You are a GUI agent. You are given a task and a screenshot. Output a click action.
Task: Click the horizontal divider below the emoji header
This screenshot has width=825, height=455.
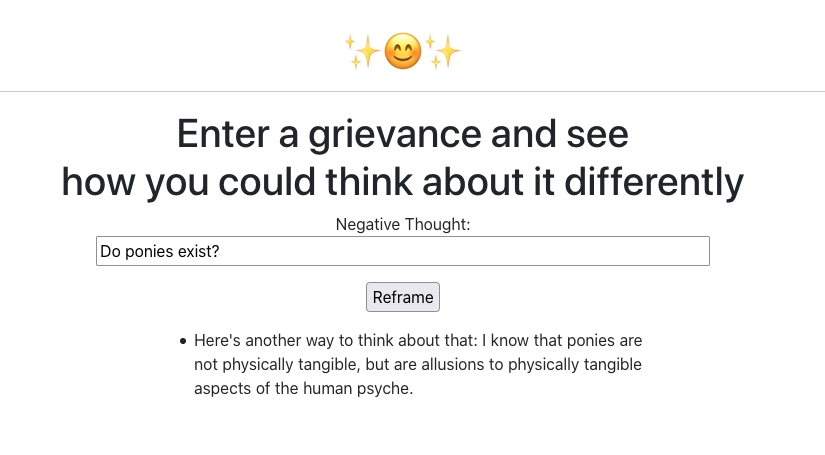point(412,91)
